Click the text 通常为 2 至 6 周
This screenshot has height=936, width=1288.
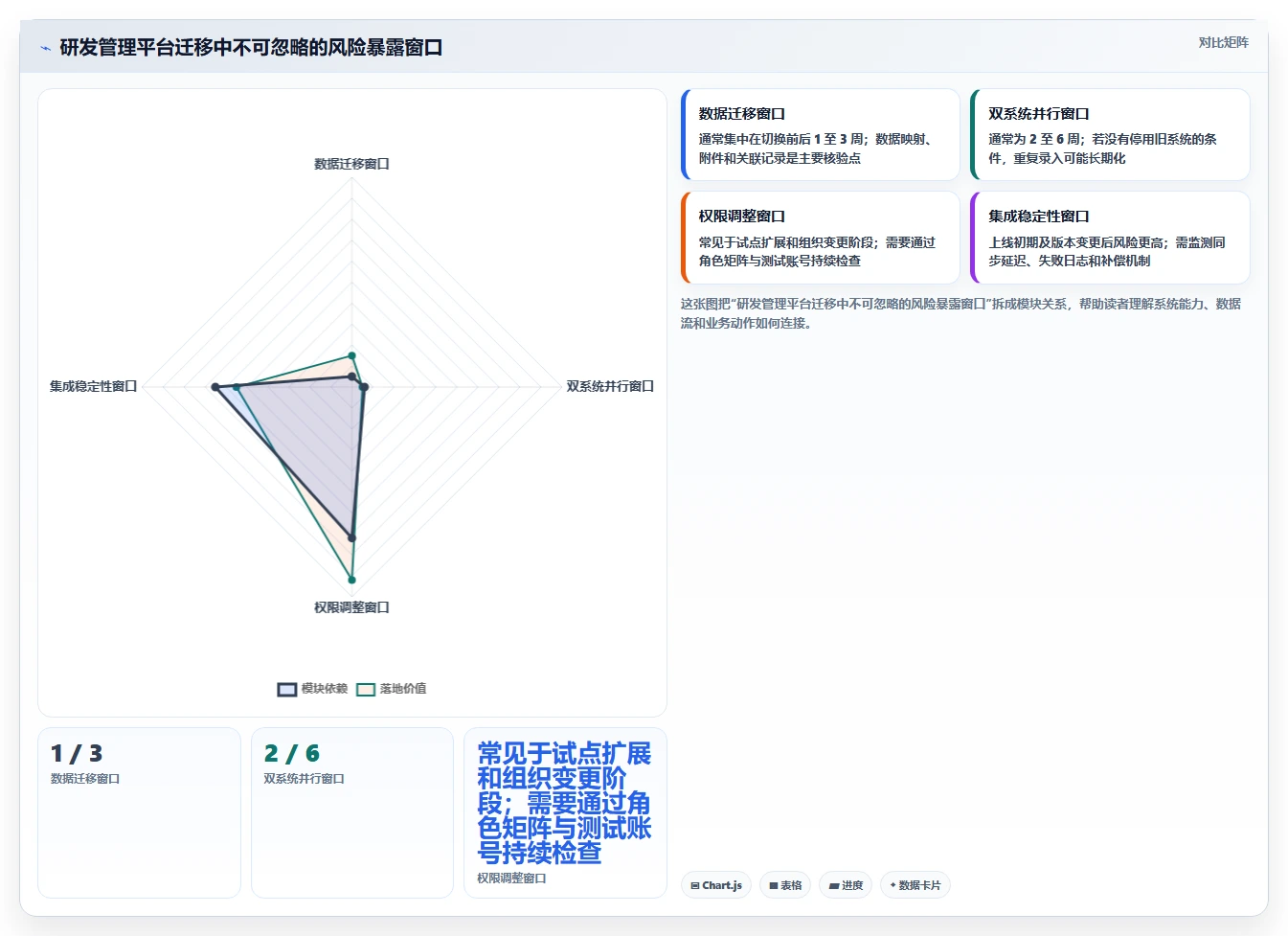1034,139
